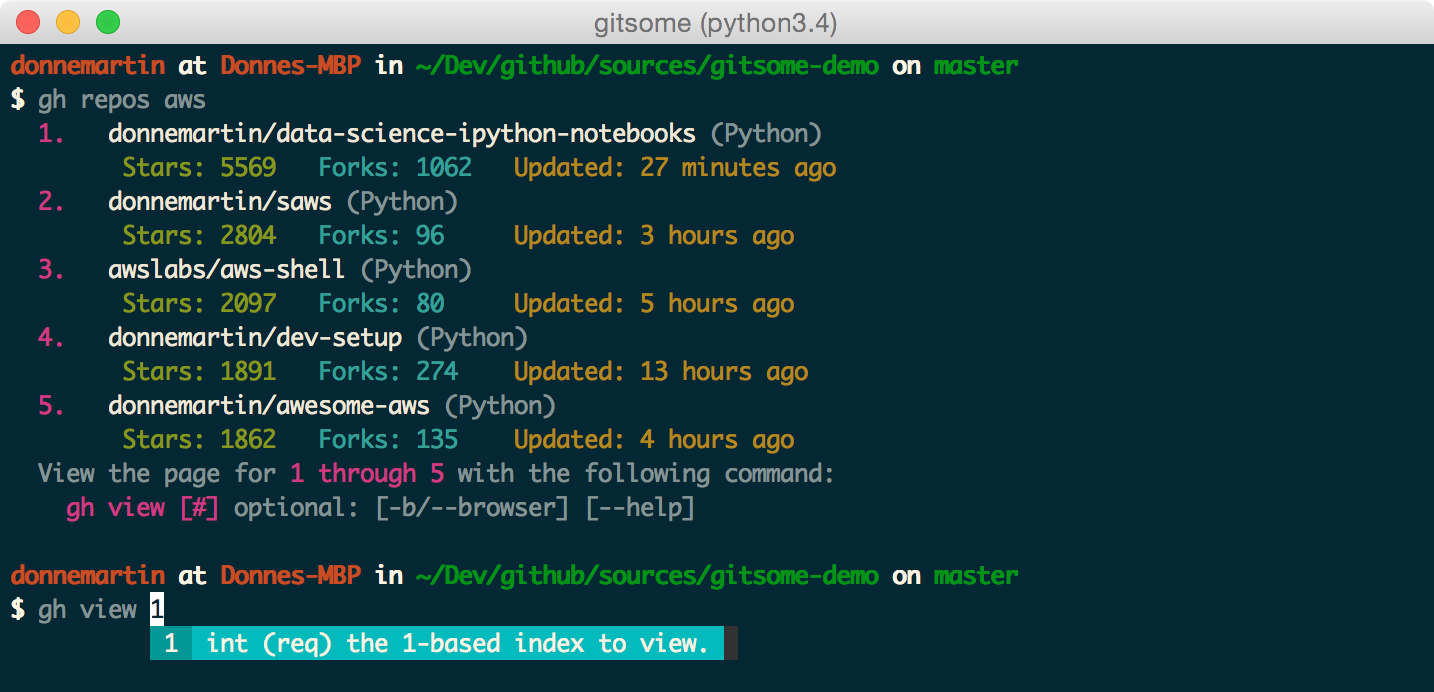Click 'donnemartin' username in bottom prompt
The width and height of the screenshot is (1434, 692).
point(87,575)
